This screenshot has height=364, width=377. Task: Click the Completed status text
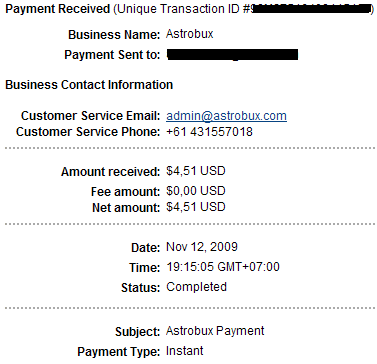(x=196, y=287)
